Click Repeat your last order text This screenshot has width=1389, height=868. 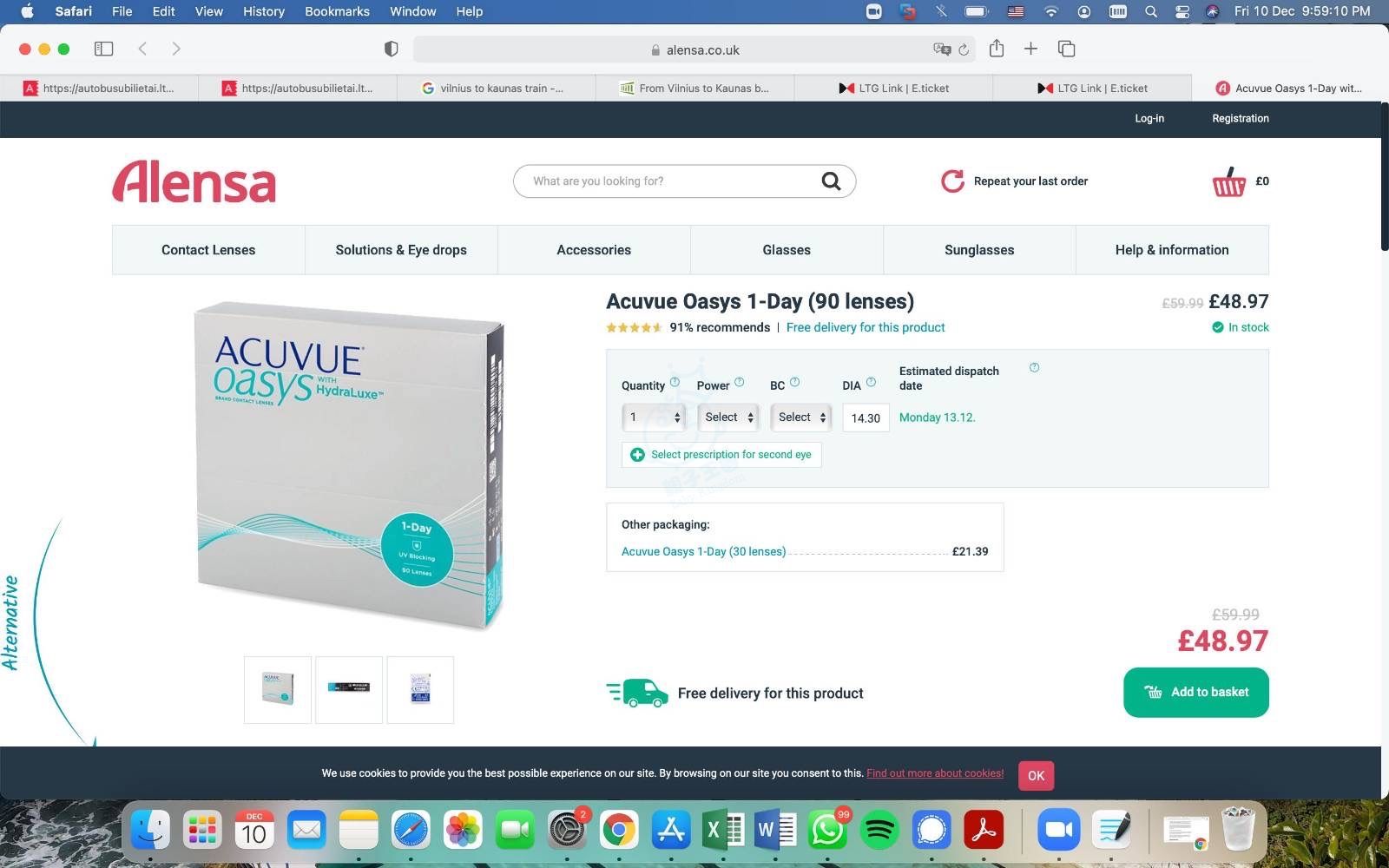[x=1030, y=181]
